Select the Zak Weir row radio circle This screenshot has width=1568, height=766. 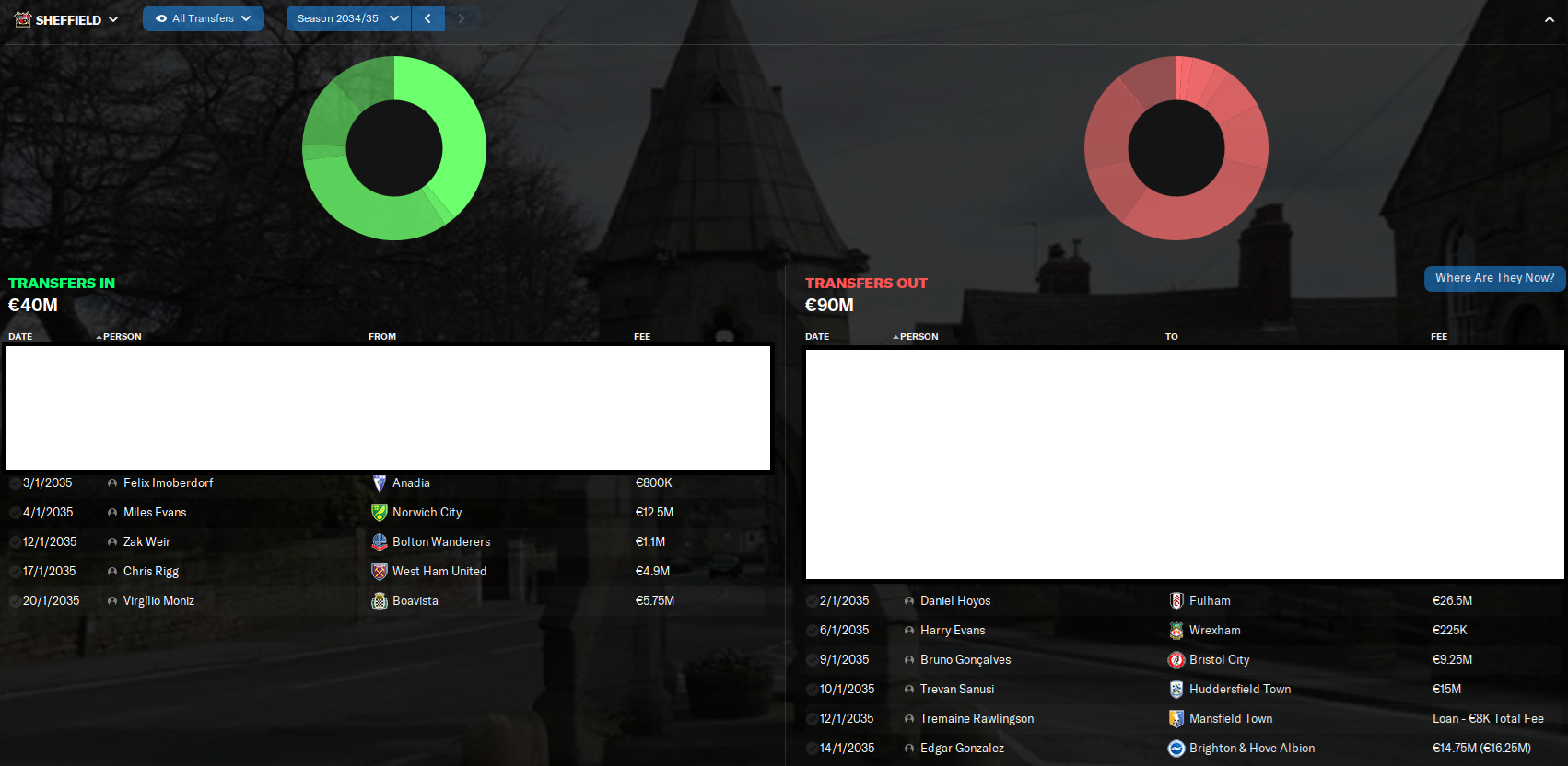pyautogui.click(x=15, y=542)
